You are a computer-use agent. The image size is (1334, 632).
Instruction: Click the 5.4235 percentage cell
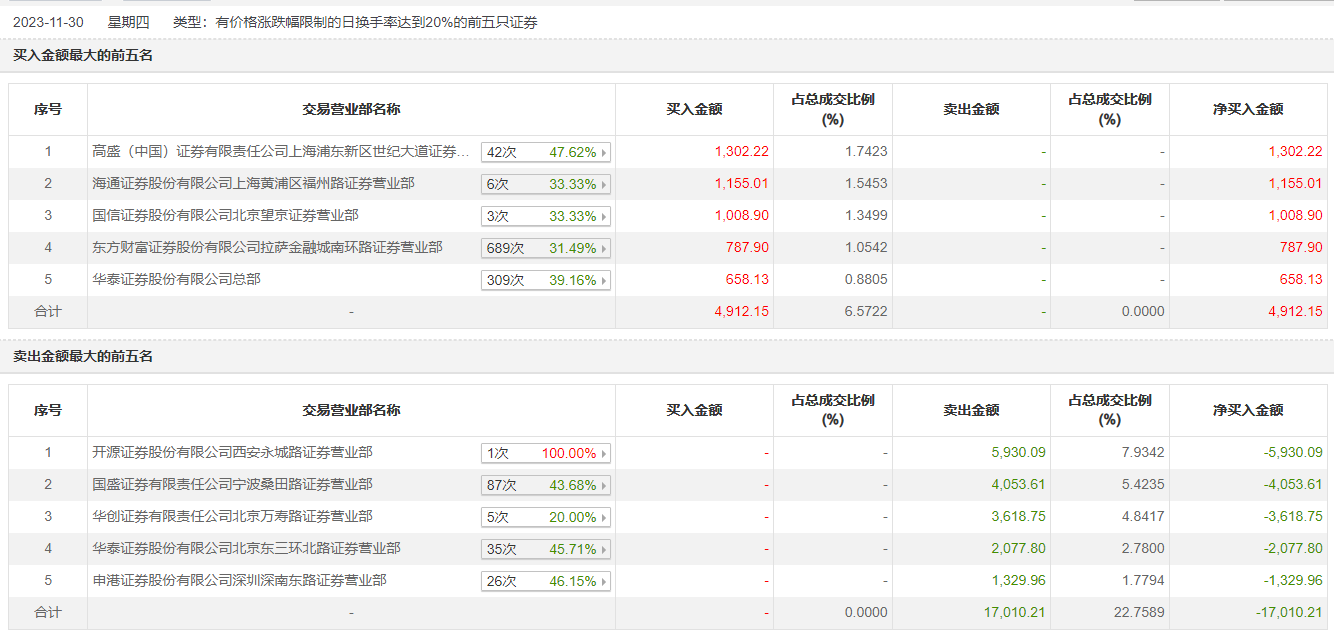tap(1143, 485)
